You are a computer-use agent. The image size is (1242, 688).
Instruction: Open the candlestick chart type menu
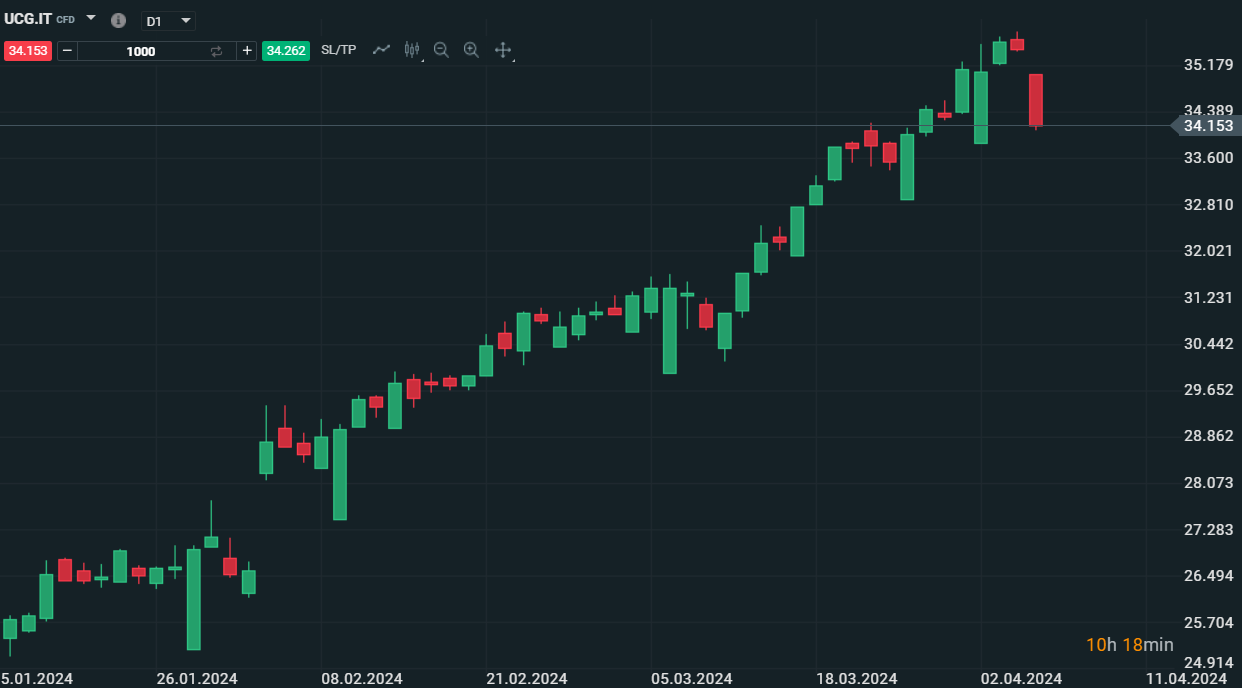[411, 49]
